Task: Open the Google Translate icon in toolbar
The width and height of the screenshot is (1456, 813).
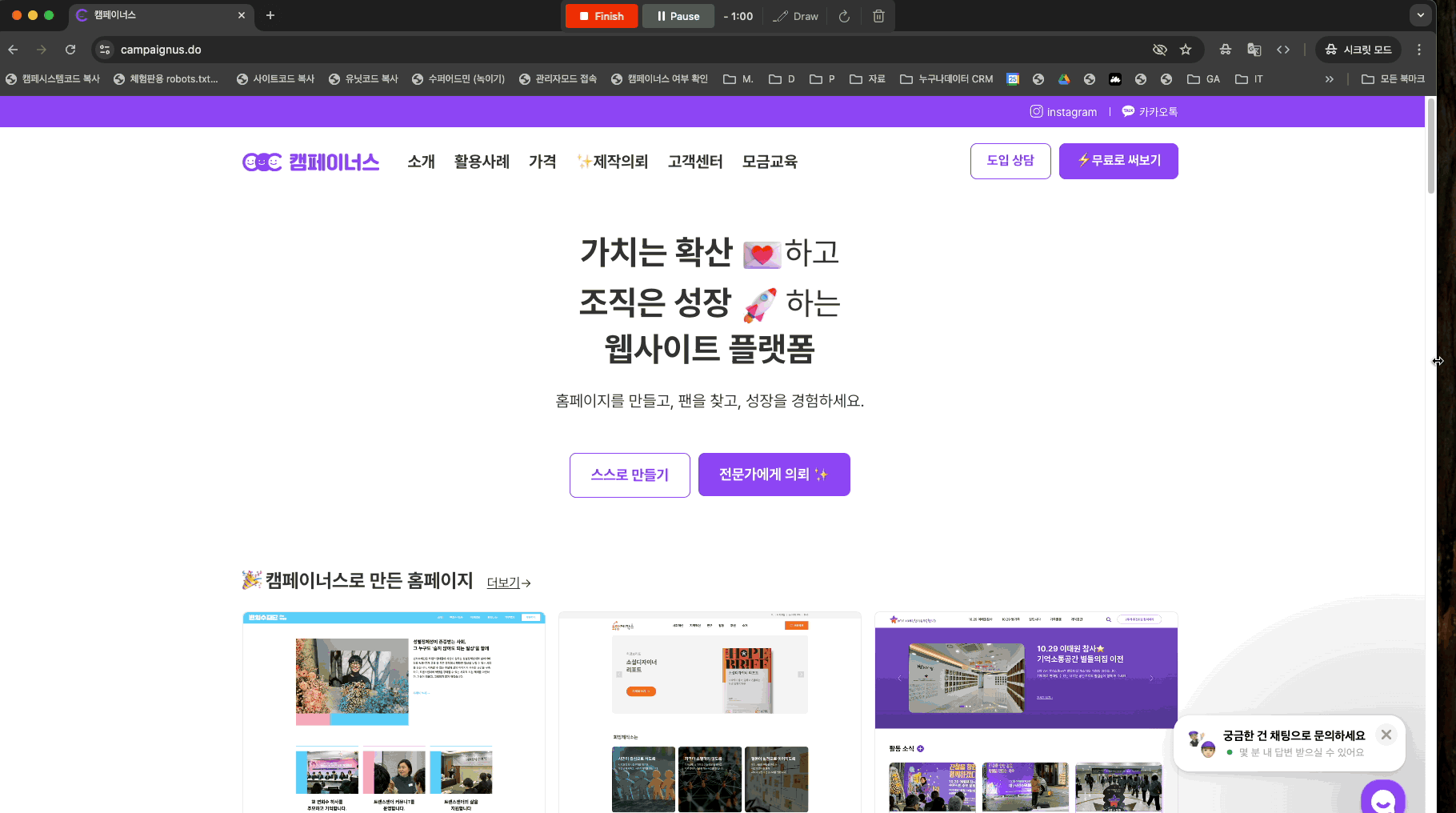Action: pyautogui.click(x=1254, y=50)
